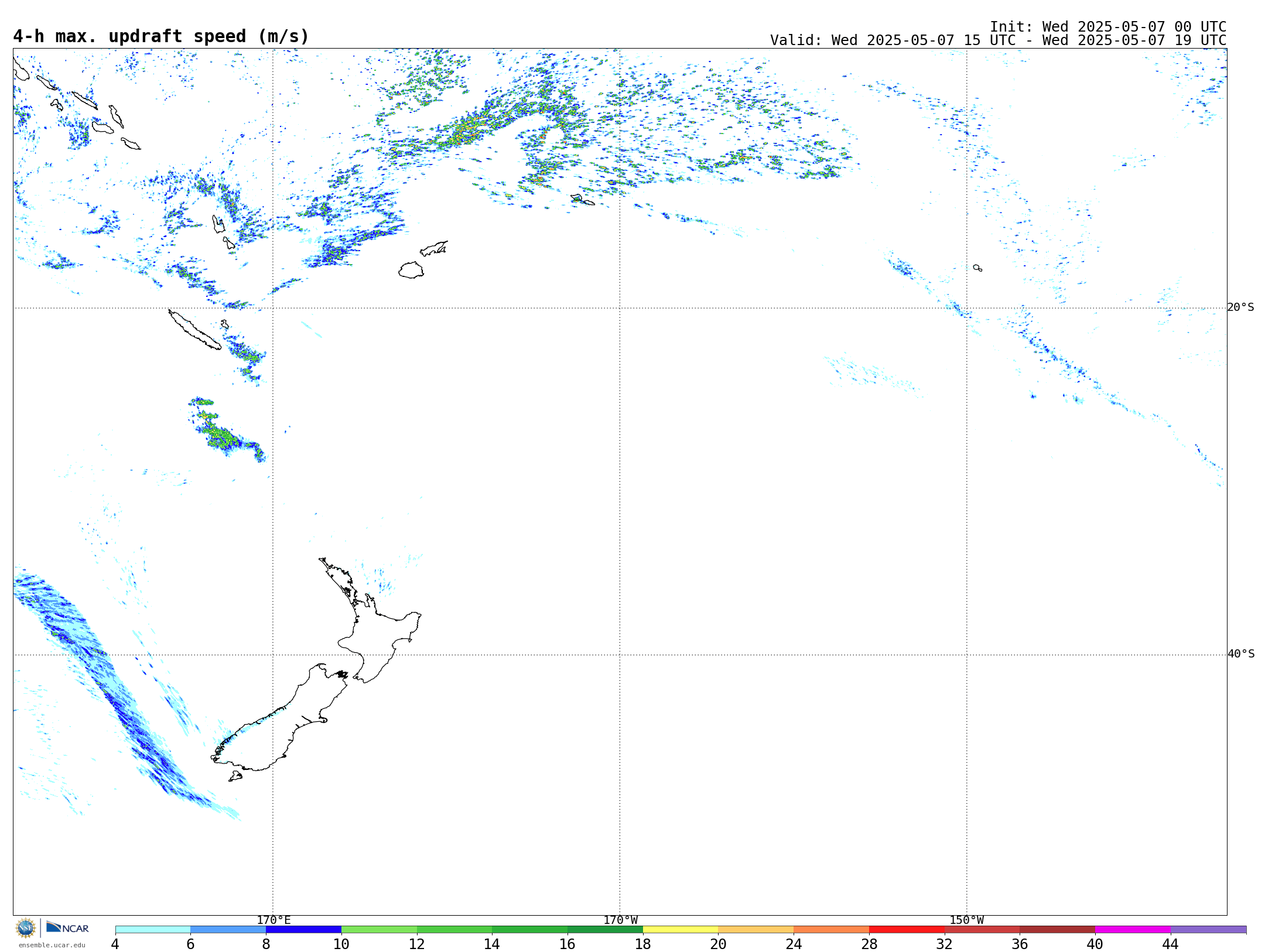
Task: Click the 'Init: Wed 2025-05-07 00 UTC' text
Action: point(1108,27)
